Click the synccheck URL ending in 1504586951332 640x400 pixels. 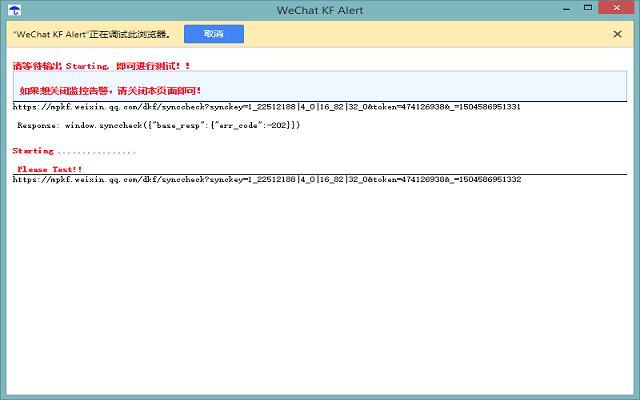267,180
